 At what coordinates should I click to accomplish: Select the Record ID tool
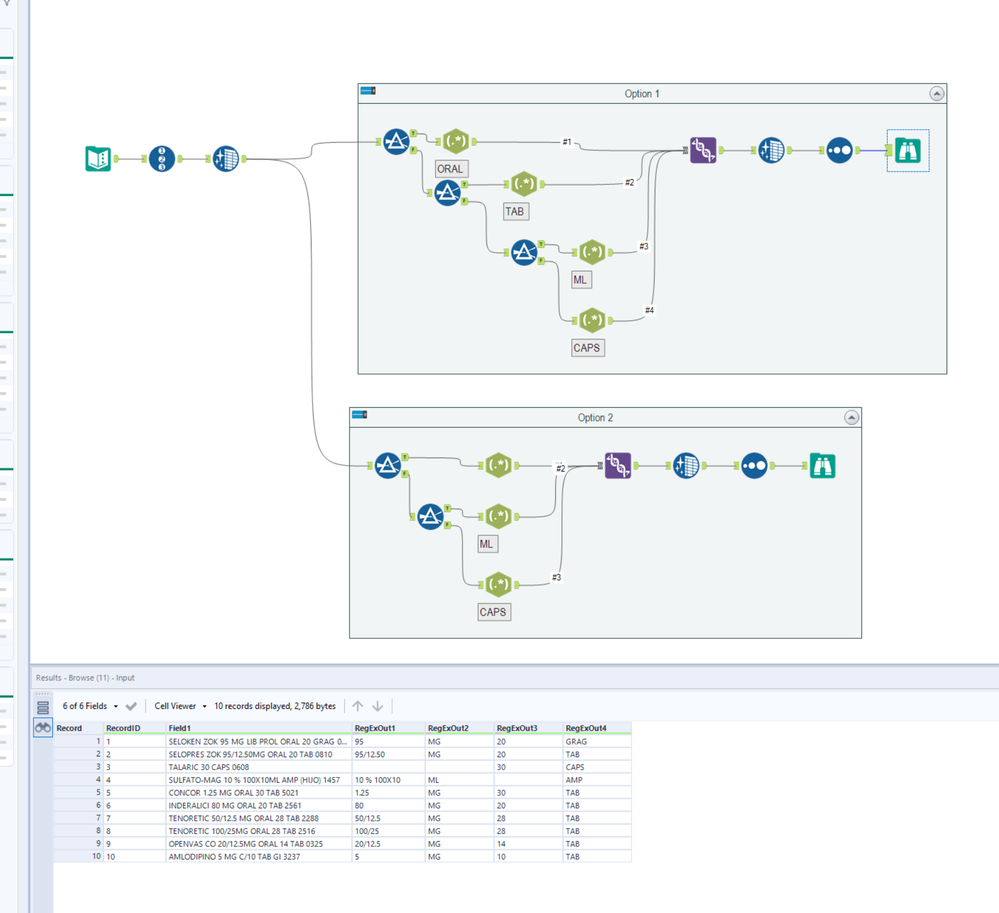coord(162,159)
